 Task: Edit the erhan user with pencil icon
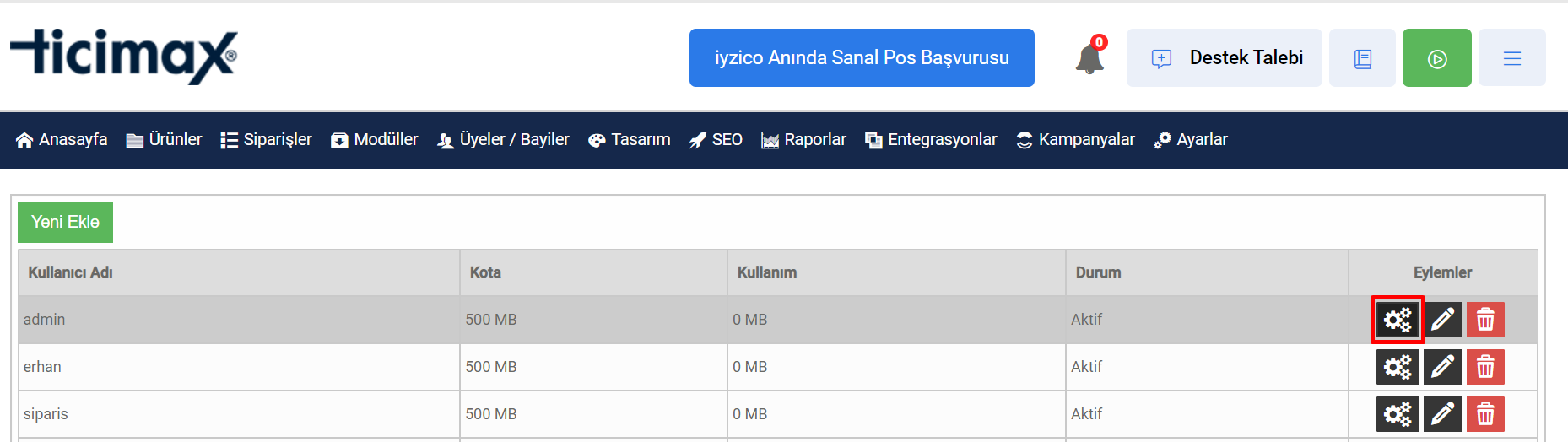point(1442,367)
